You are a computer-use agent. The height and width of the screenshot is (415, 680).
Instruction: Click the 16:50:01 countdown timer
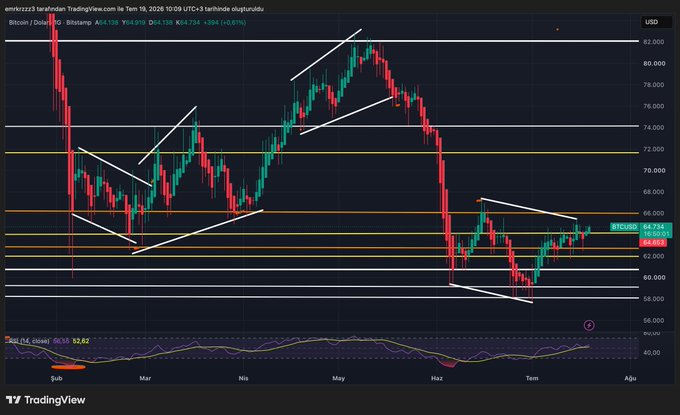pos(656,234)
